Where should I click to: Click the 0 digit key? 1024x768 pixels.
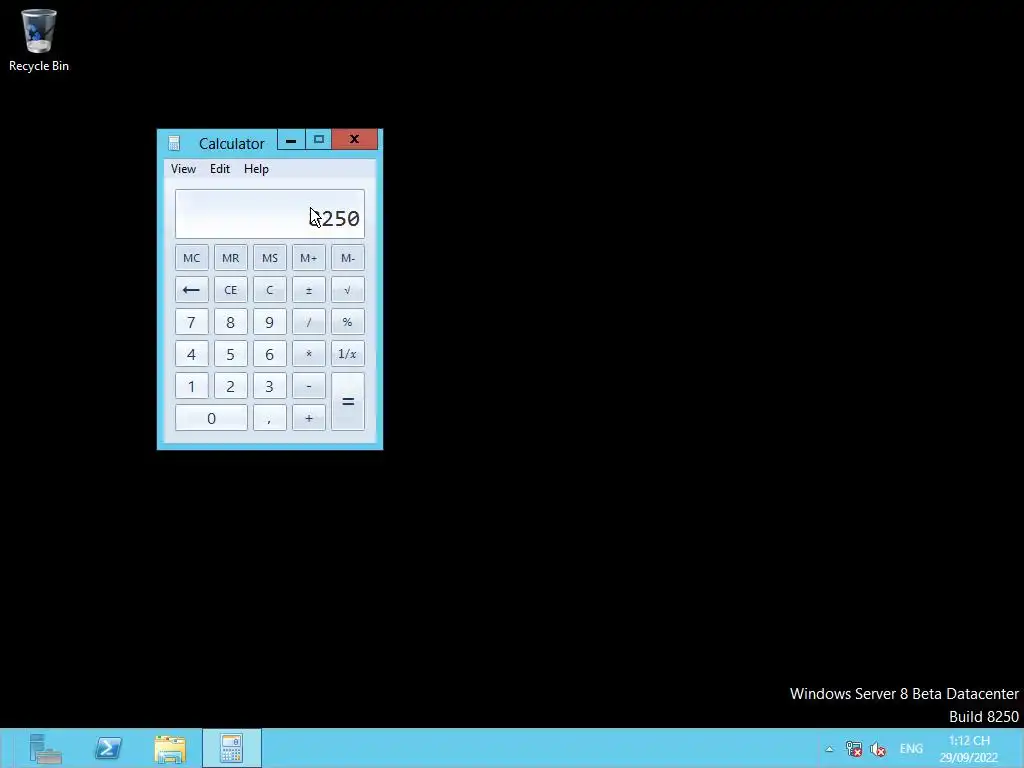(211, 418)
